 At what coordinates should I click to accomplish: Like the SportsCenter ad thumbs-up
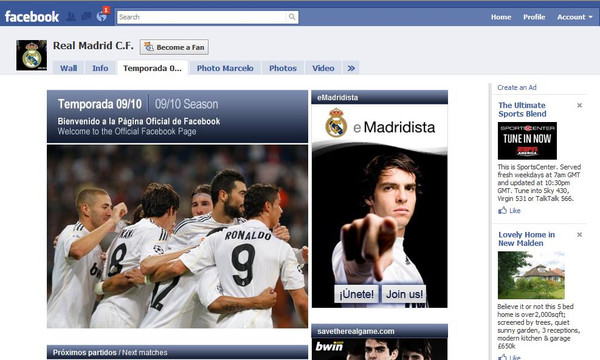(509, 210)
